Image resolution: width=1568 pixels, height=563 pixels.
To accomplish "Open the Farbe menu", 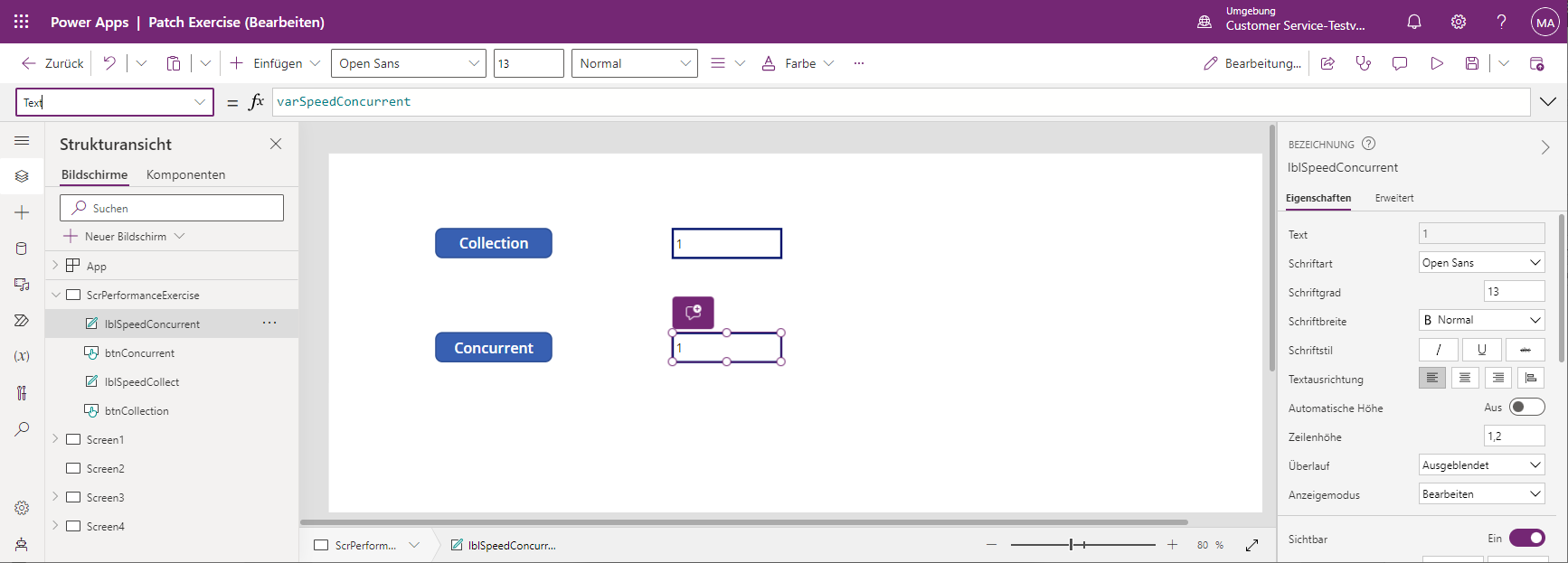I will tap(798, 63).
